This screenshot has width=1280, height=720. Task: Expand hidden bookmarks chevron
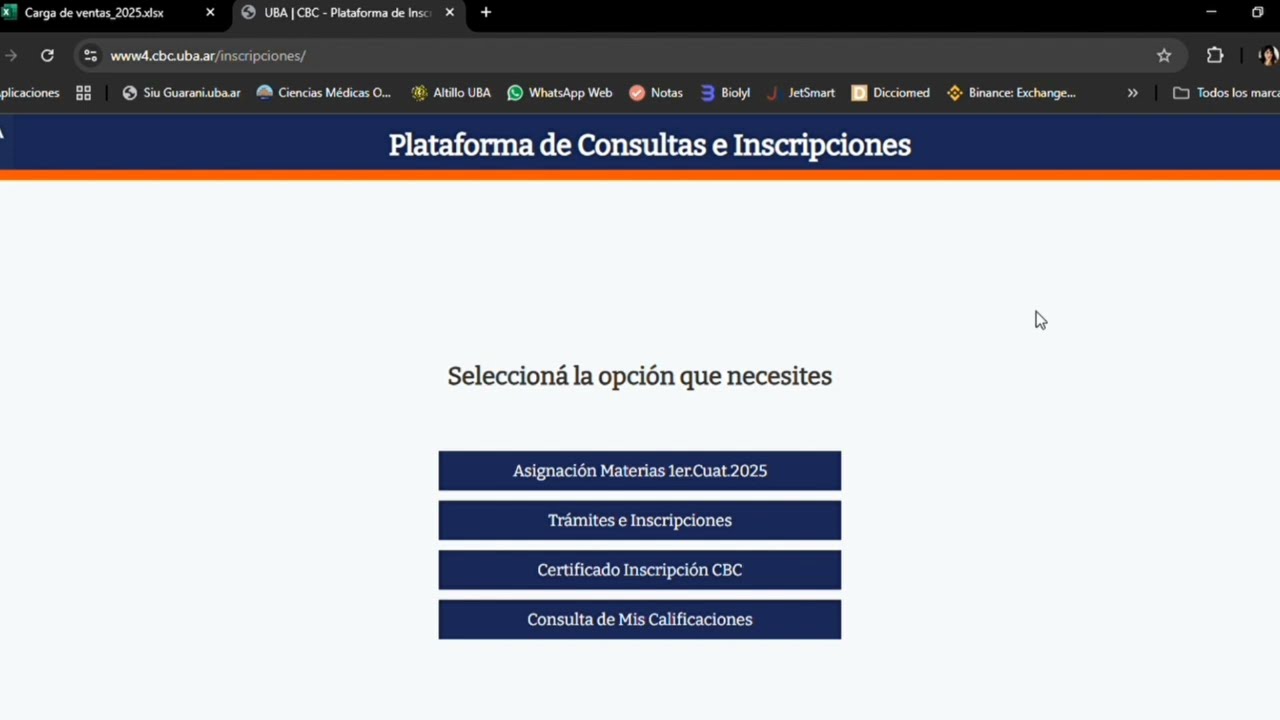1132,93
